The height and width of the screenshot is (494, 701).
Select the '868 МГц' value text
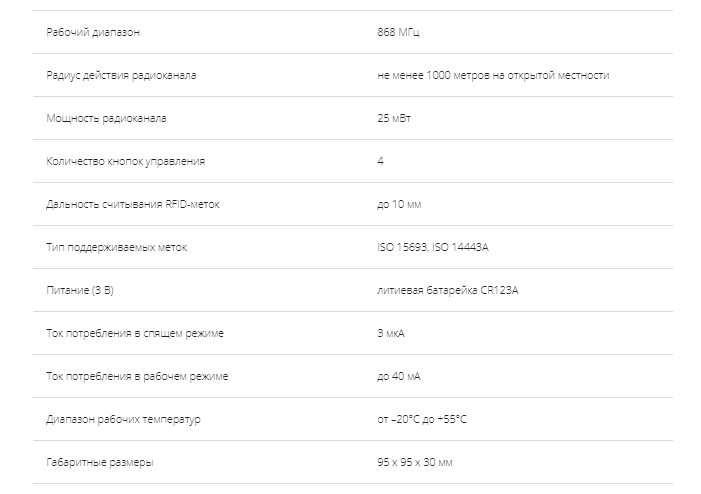(x=398, y=32)
